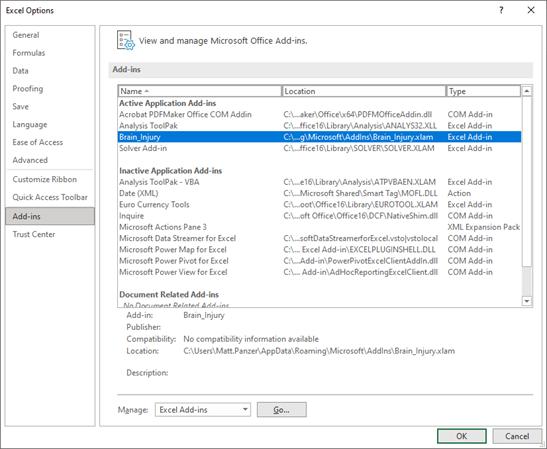Screen dimensions: 547x449
Task: Click the SOLVER.XLAM location cell
Action: [x=359, y=148]
